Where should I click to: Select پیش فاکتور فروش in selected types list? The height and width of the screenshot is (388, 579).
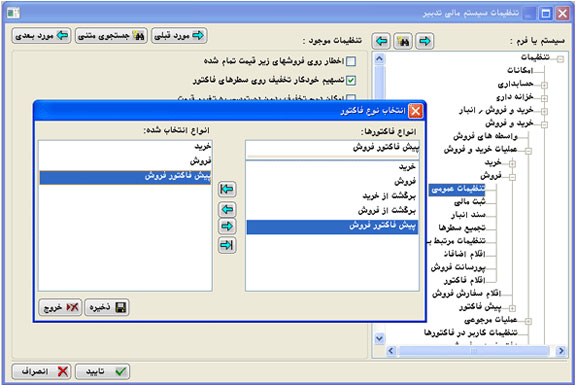click(x=126, y=177)
